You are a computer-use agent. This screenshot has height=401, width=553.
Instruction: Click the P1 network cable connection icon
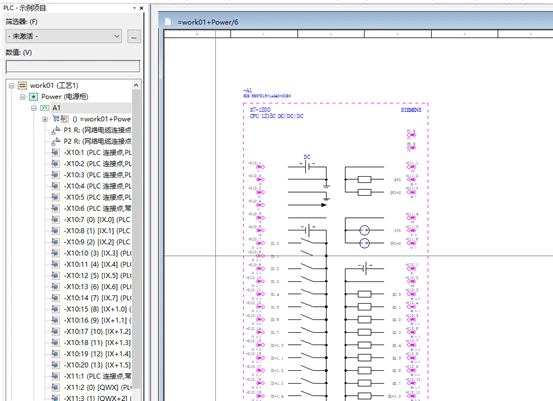coord(56,130)
